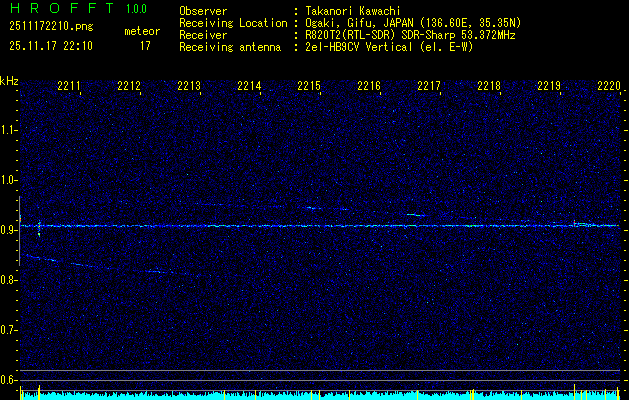629x400 pixels.
Task: Select the 0.9 frequency axis label
Action: point(9,230)
